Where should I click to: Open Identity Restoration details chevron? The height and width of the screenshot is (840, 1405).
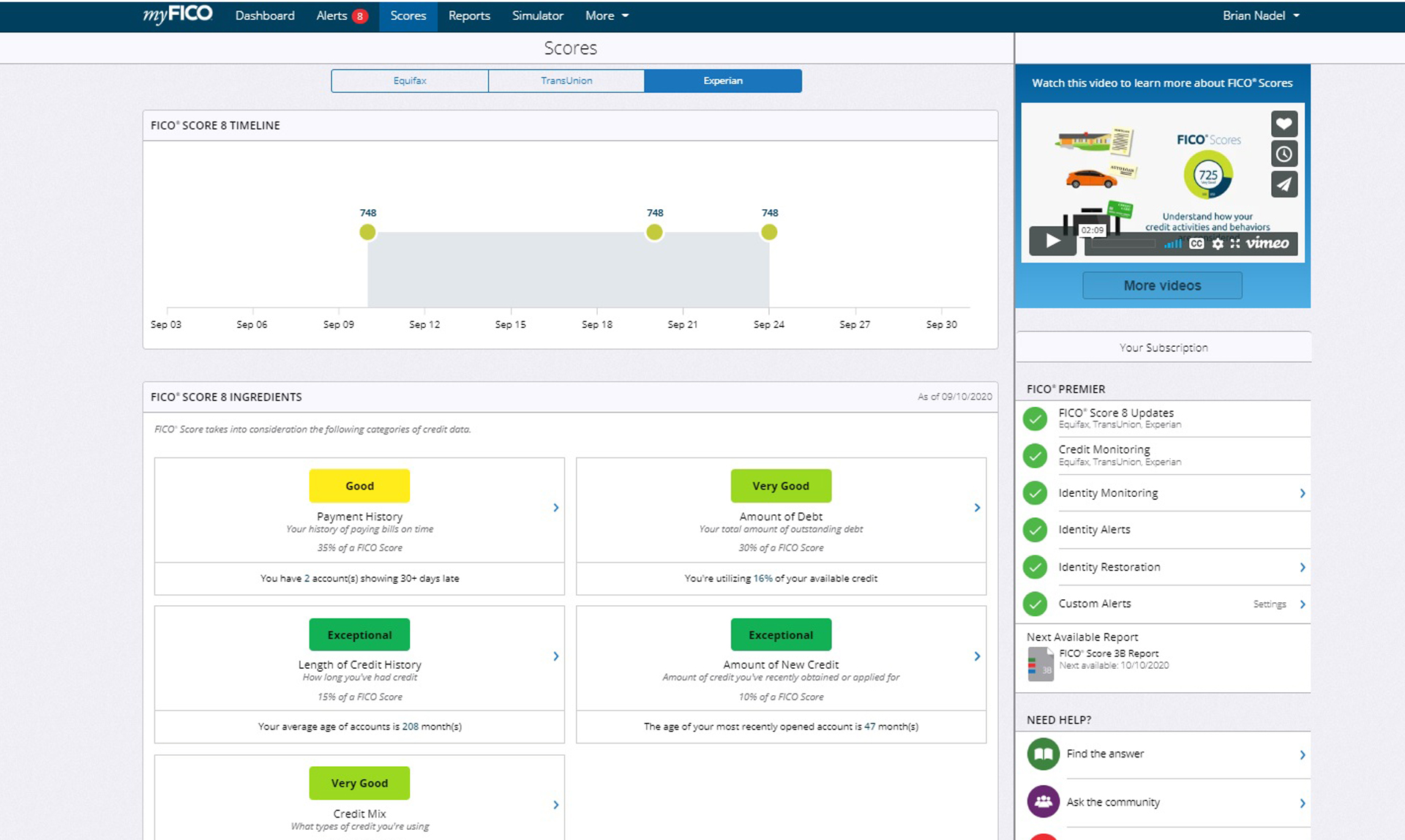pos(1303,567)
